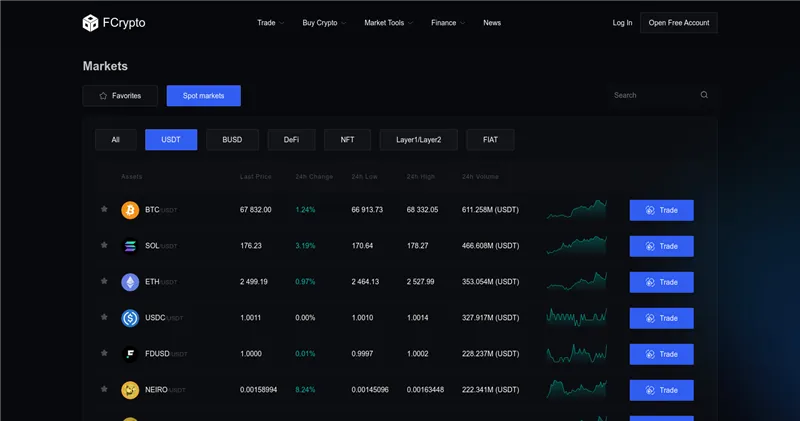Favorite SOL with its star
The width and height of the screenshot is (800, 421).
pos(104,245)
